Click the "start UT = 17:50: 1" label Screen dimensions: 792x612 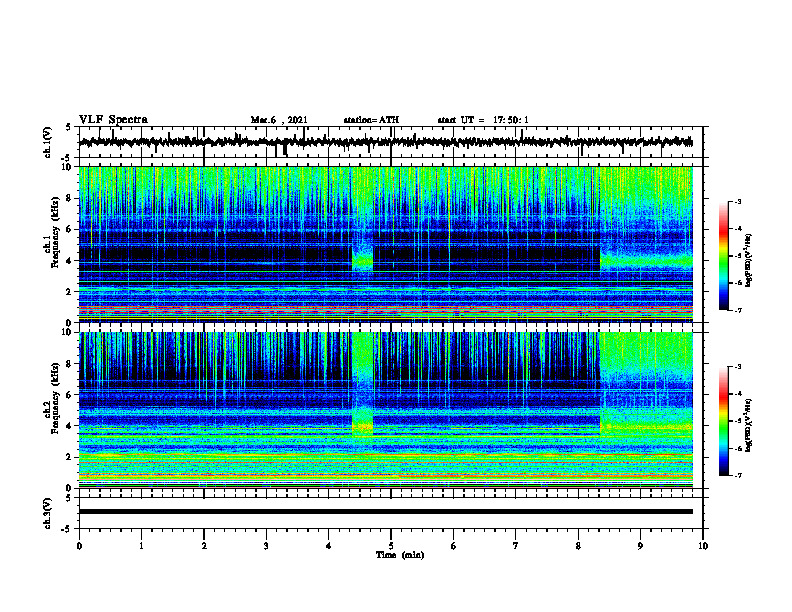point(483,120)
